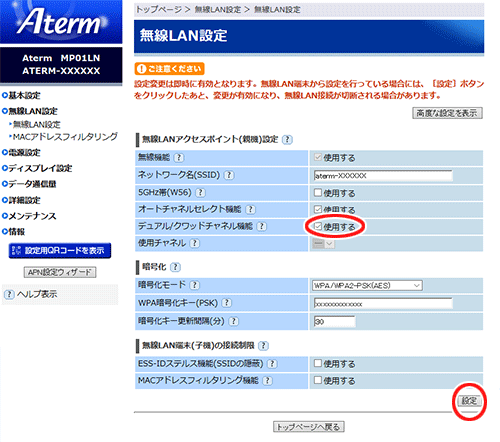
Task: Click 高度な設定を表示 button
Action: pos(447,113)
